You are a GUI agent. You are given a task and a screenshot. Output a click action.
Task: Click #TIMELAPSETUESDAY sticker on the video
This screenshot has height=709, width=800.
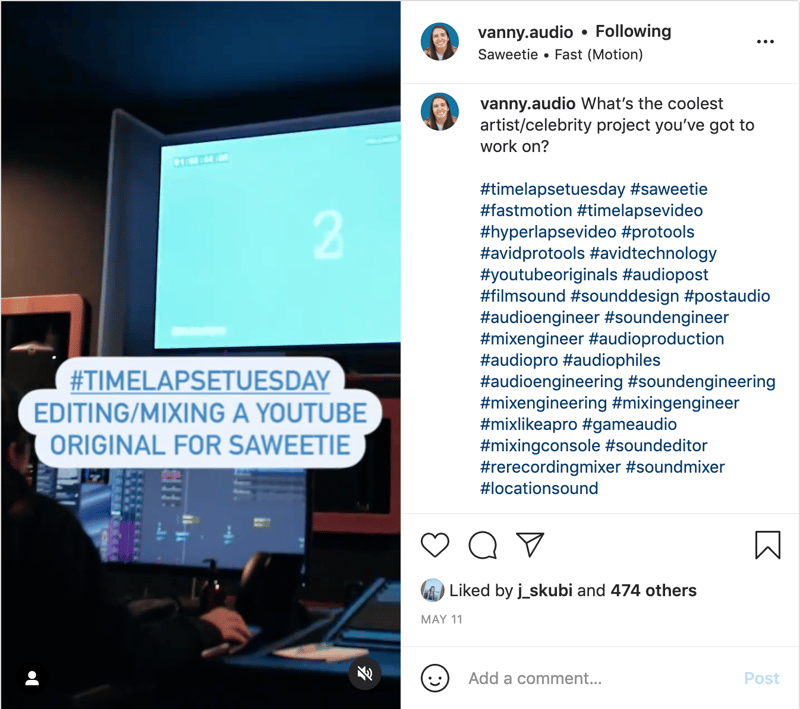[x=200, y=381]
